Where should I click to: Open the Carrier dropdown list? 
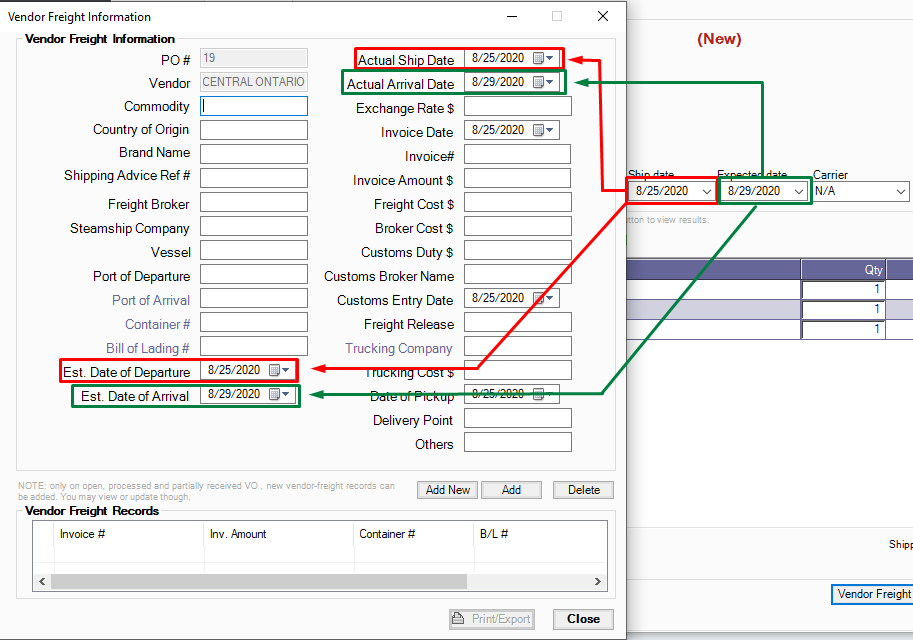[900, 191]
